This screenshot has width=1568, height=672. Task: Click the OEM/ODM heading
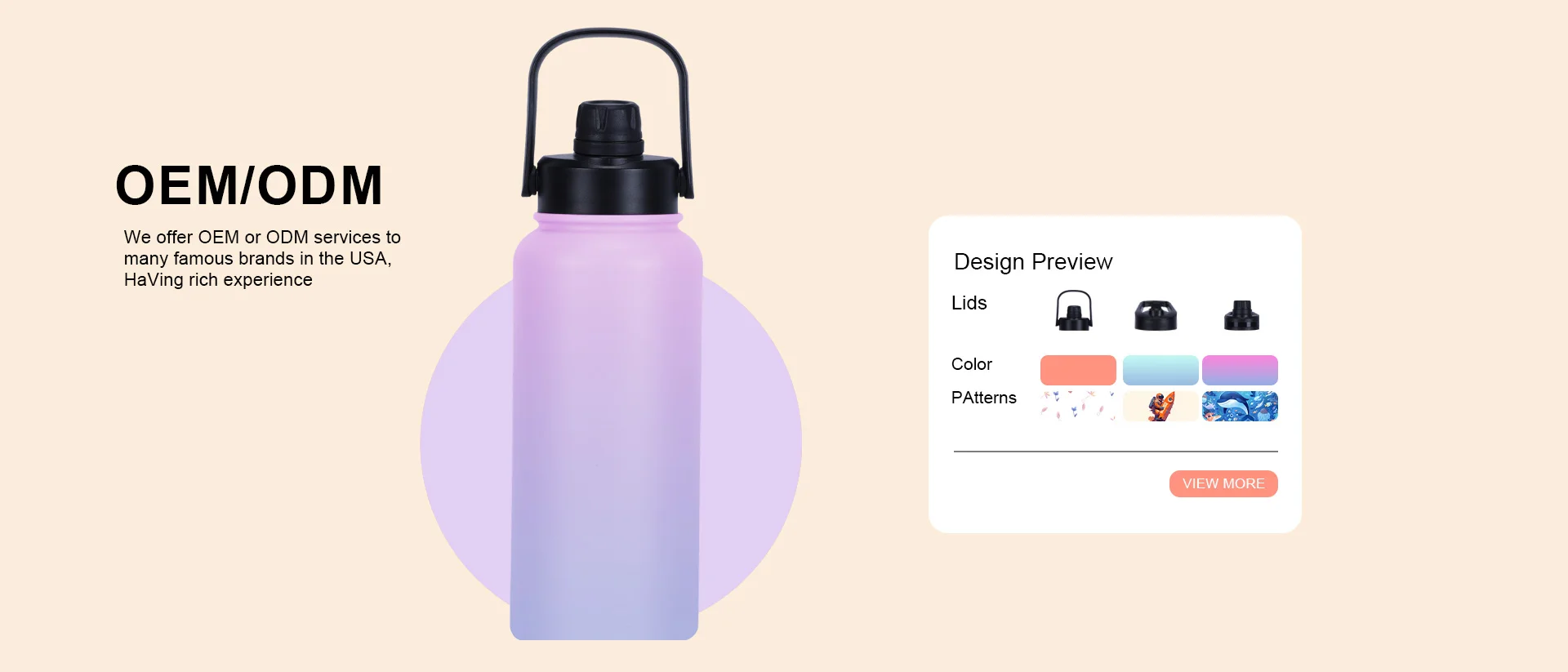click(249, 185)
